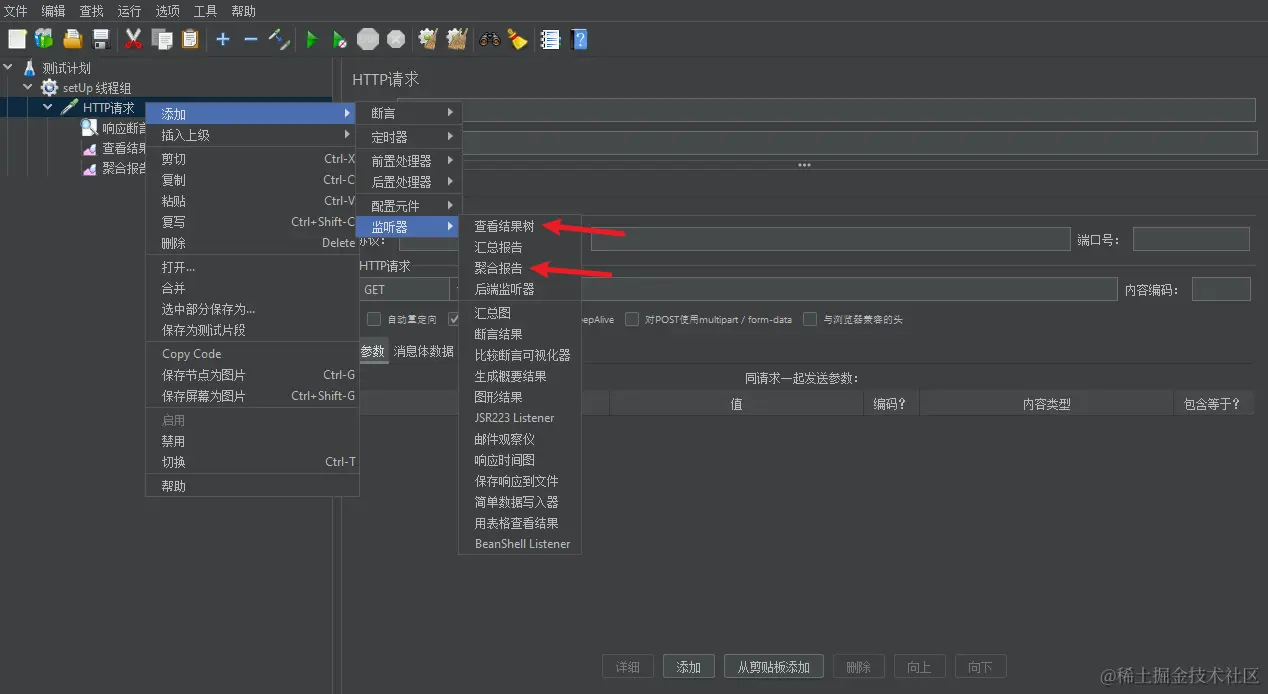1268x694 pixels.
Task: Toggle 对POST使用multipart / form-data checkbox
Action: 632,320
